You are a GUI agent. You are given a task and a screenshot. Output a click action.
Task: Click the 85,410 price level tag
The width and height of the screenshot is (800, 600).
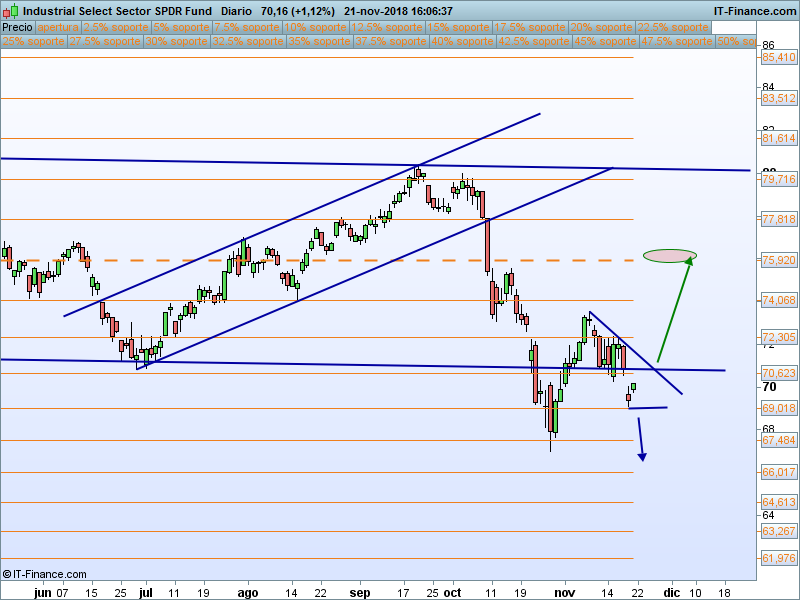[779, 57]
